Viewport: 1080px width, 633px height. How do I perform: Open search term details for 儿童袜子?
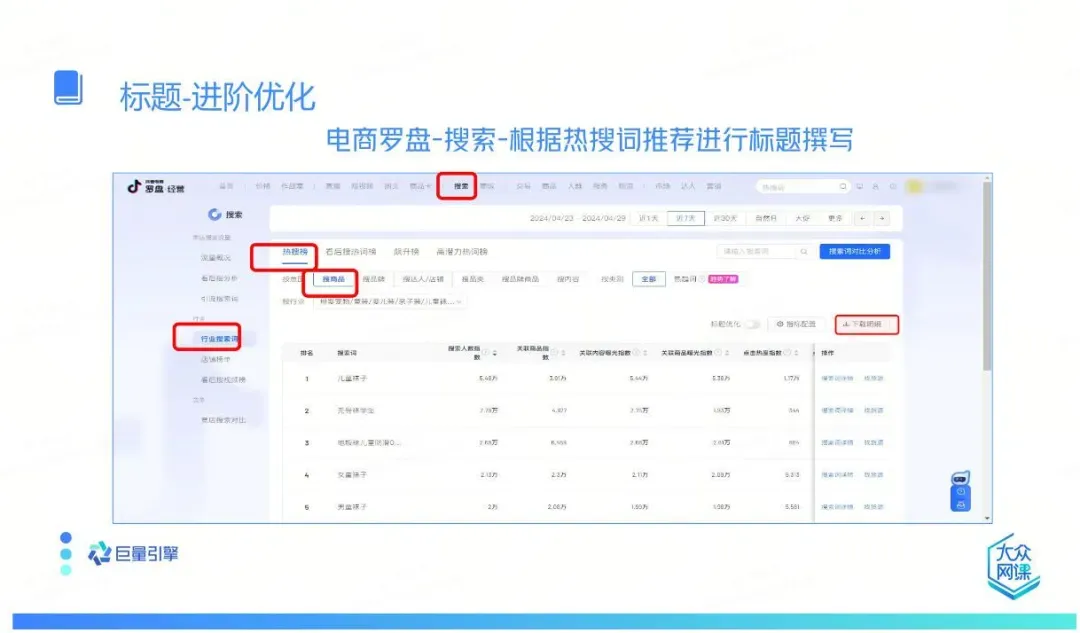(x=837, y=379)
